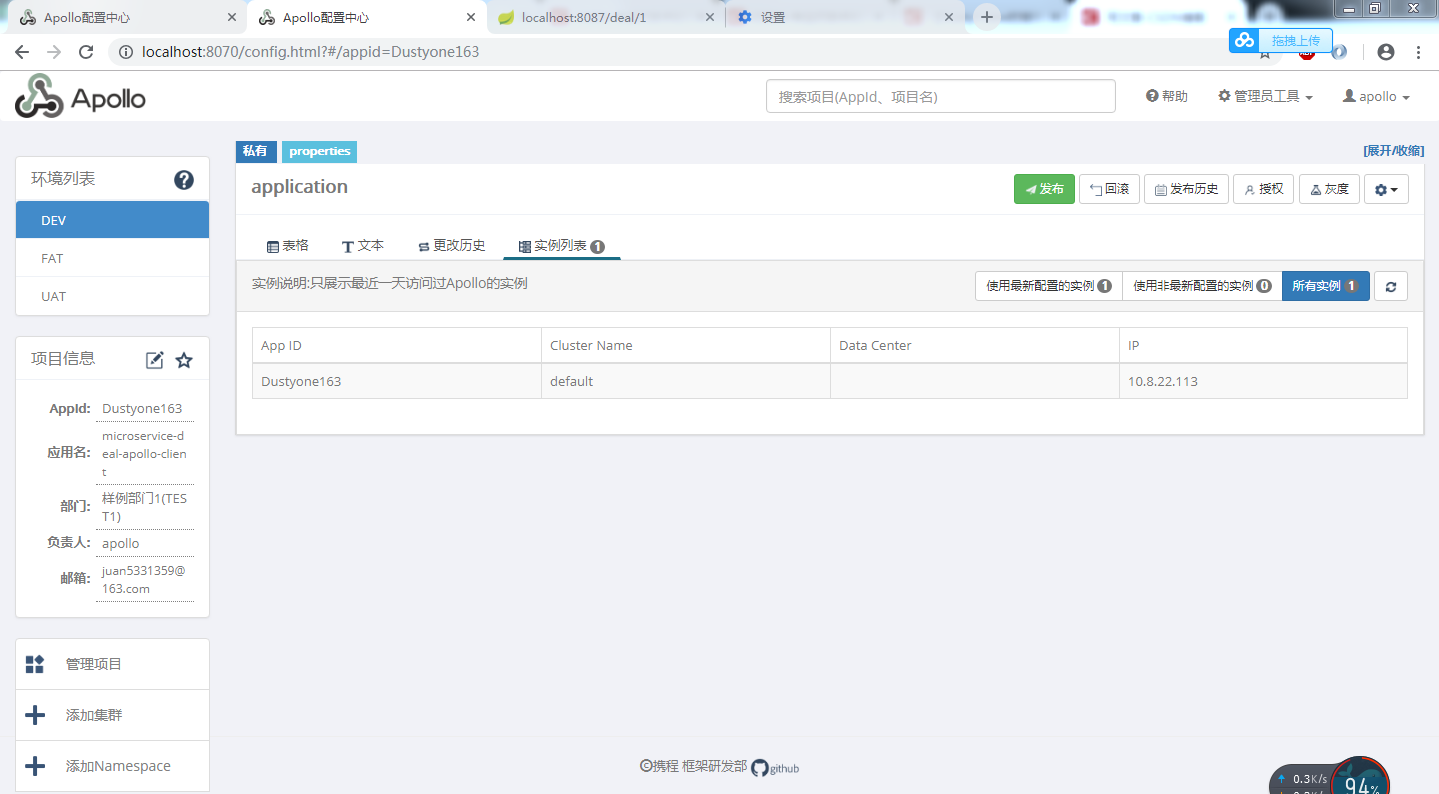Image resolution: width=1439 pixels, height=794 pixels.
Task: Click the green 发布 button
Action: 1044,189
